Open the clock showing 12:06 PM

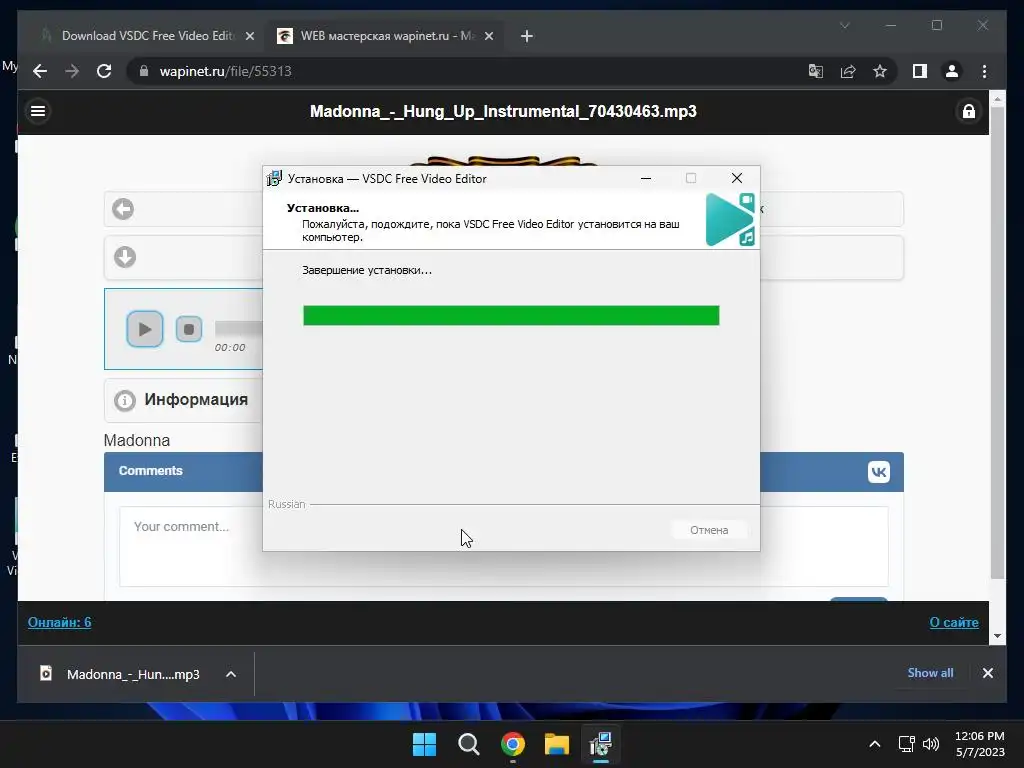tap(980, 744)
